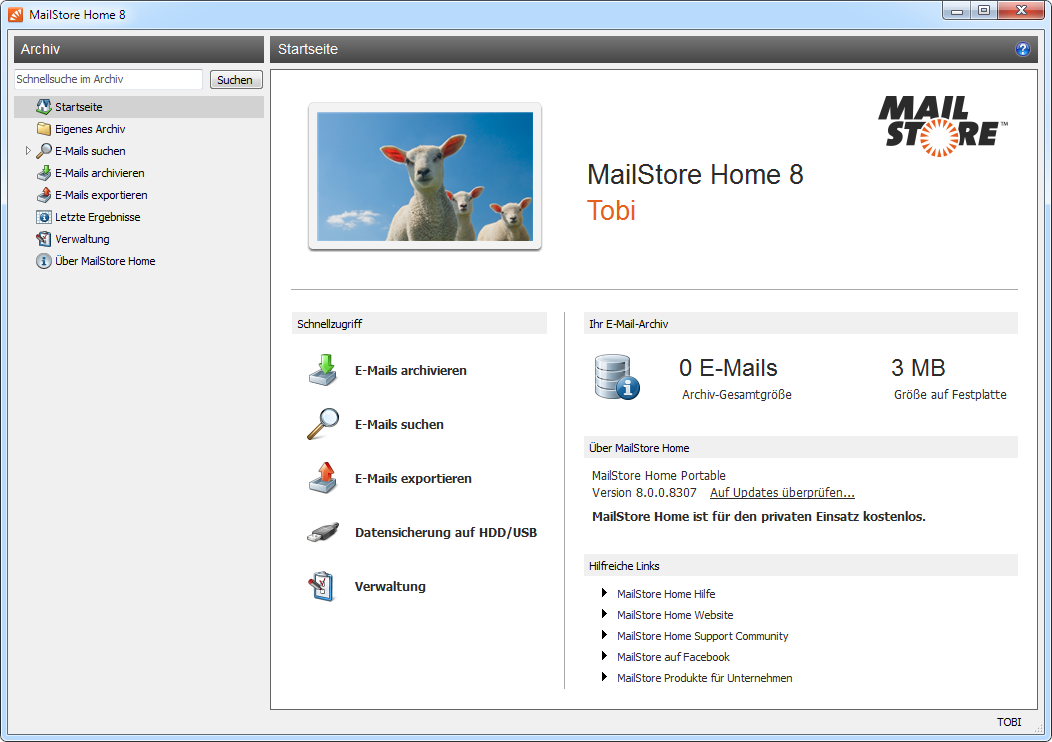Screen dimensions: 1052x742
Task: Click the Version 8.0.0.8307 text
Action: [644, 492]
